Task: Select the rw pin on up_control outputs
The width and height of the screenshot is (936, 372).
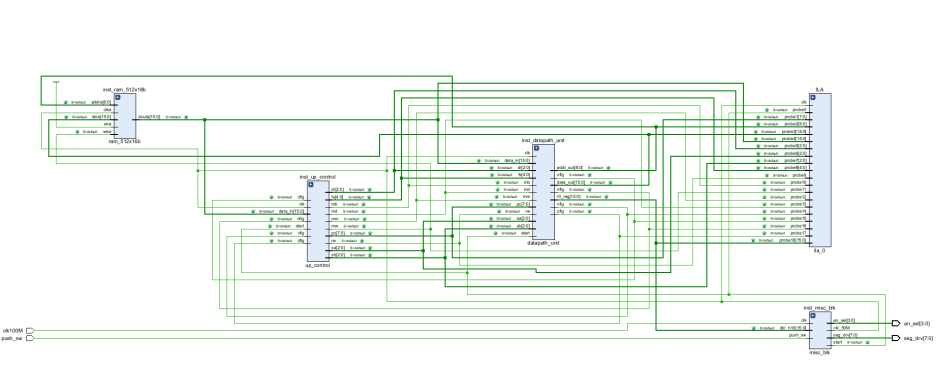Action: 334,241
